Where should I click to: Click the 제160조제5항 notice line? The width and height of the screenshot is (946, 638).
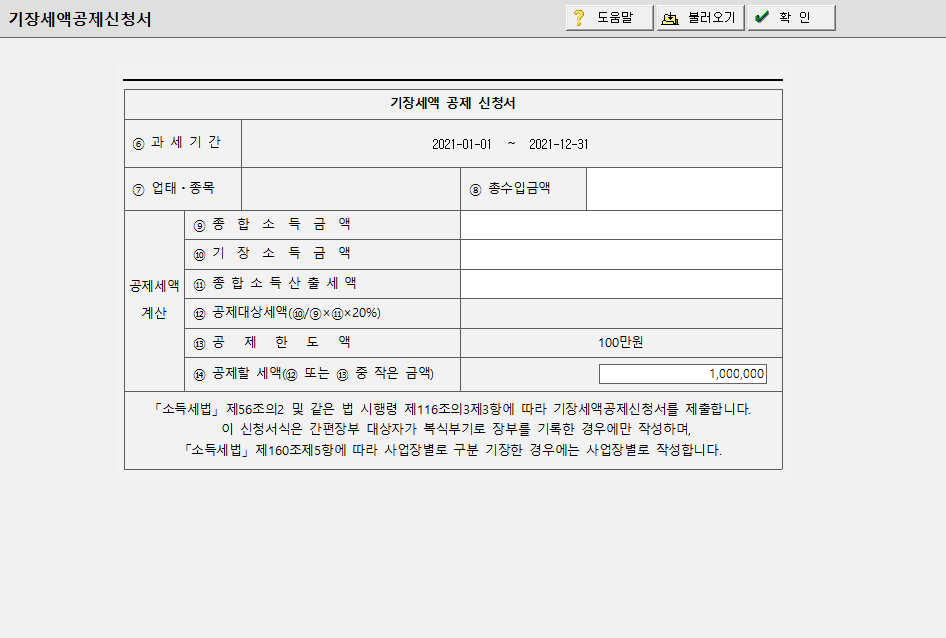click(452, 450)
